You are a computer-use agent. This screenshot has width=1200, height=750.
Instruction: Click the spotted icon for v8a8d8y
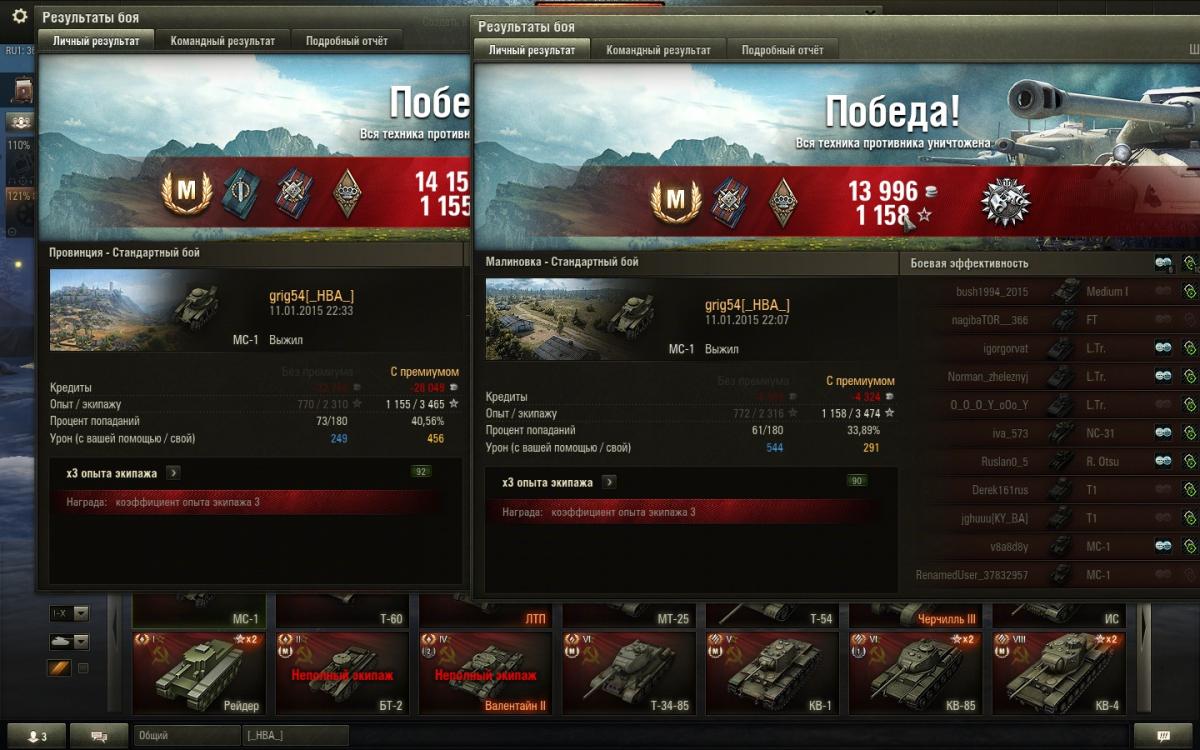[x=1164, y=546]
